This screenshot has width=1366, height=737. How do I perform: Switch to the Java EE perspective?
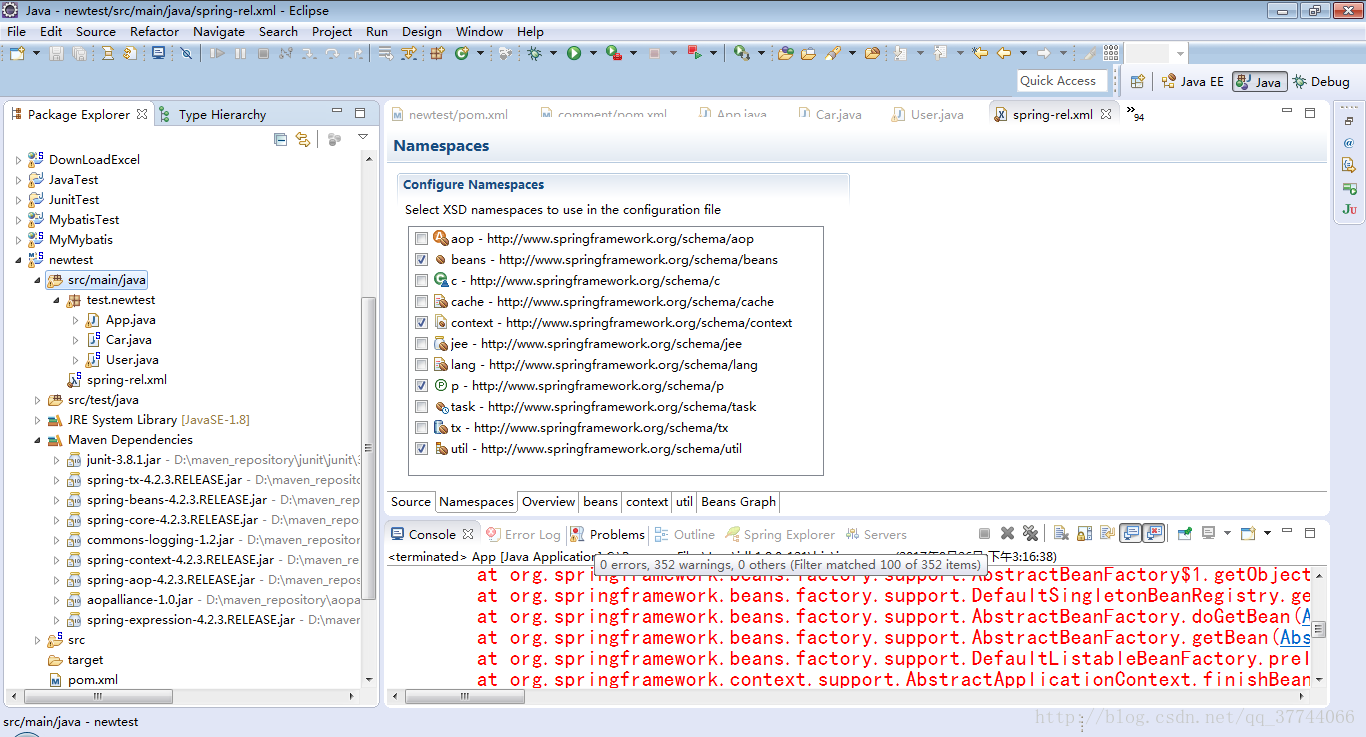(1192, 82)
